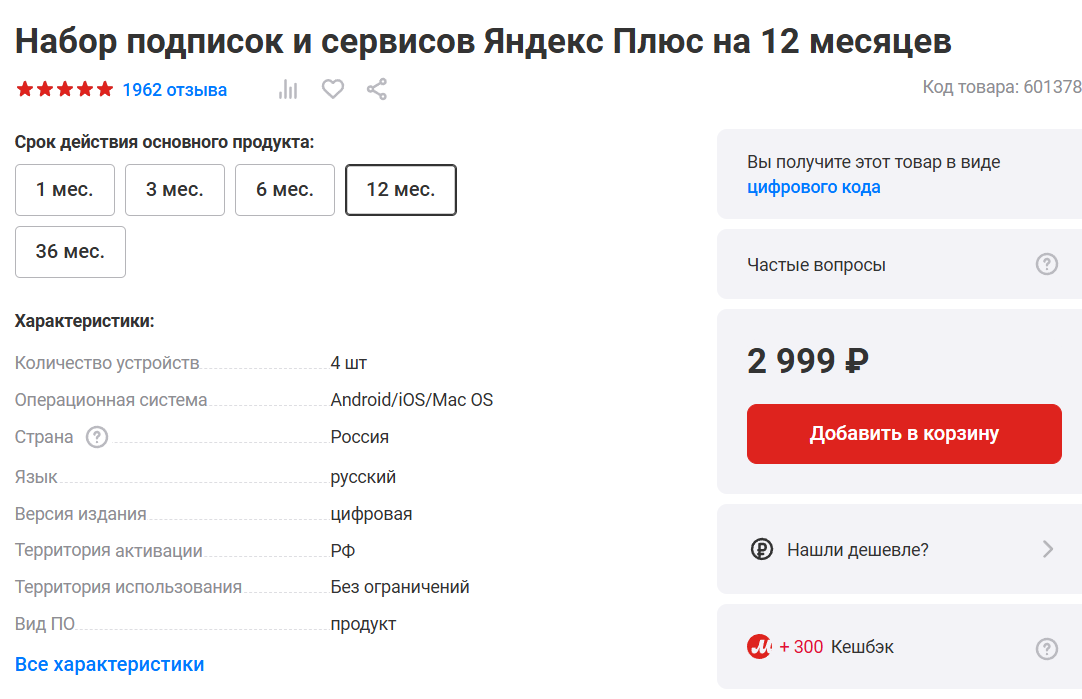Choose the 3 мес. subscription term
This screenshot has width=1082, height=699.
pyautogui.click(x=175, y=190)
